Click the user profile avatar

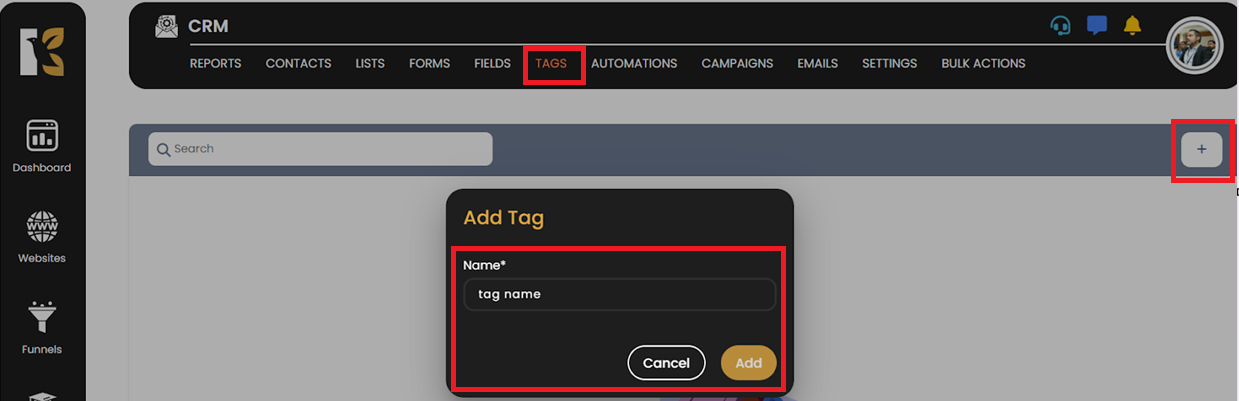[1194, 46]
